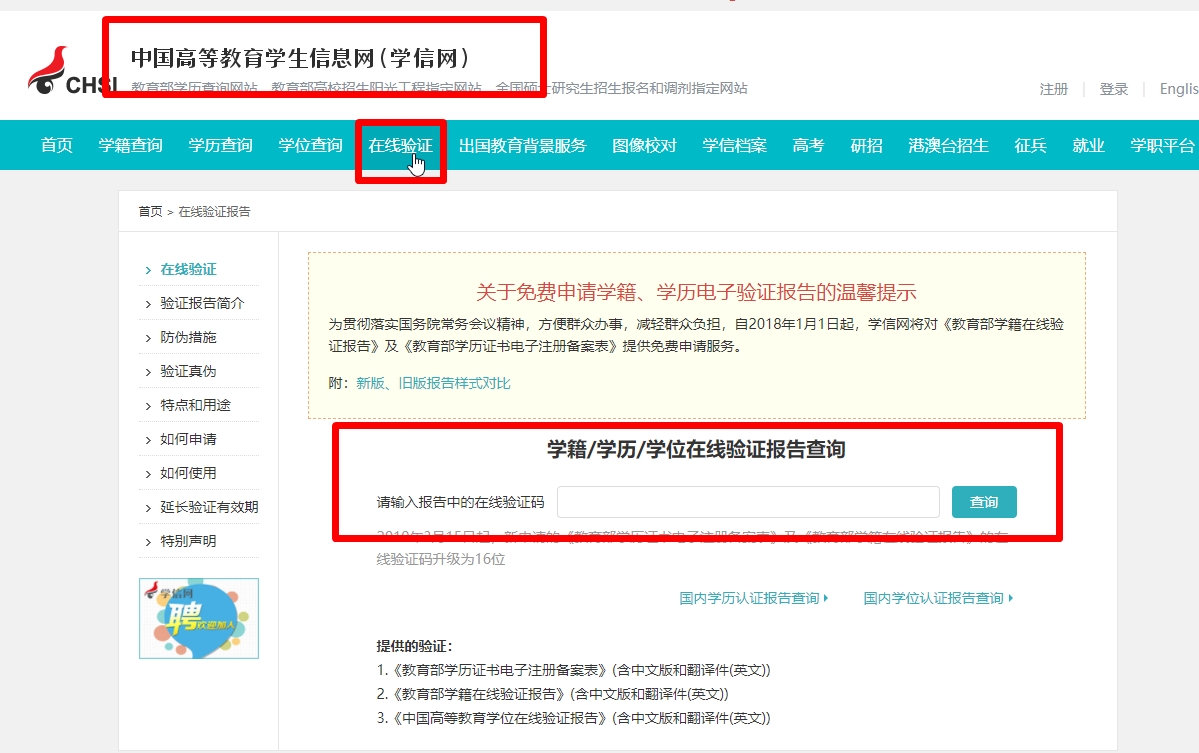This screenshot has width=1199, height=753.
Task: Open 特别声明 in the sidebar
Action: coord(188,541)
